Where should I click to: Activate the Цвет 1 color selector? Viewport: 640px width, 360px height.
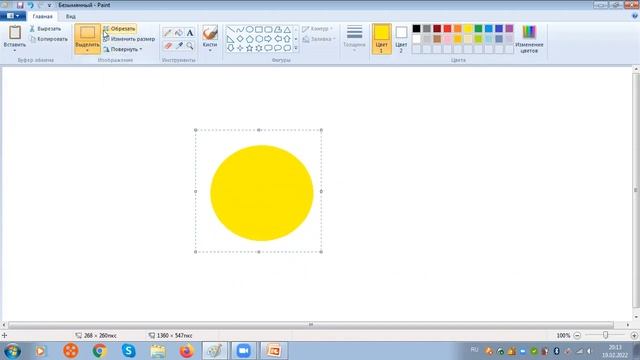(x=381, y=39)
